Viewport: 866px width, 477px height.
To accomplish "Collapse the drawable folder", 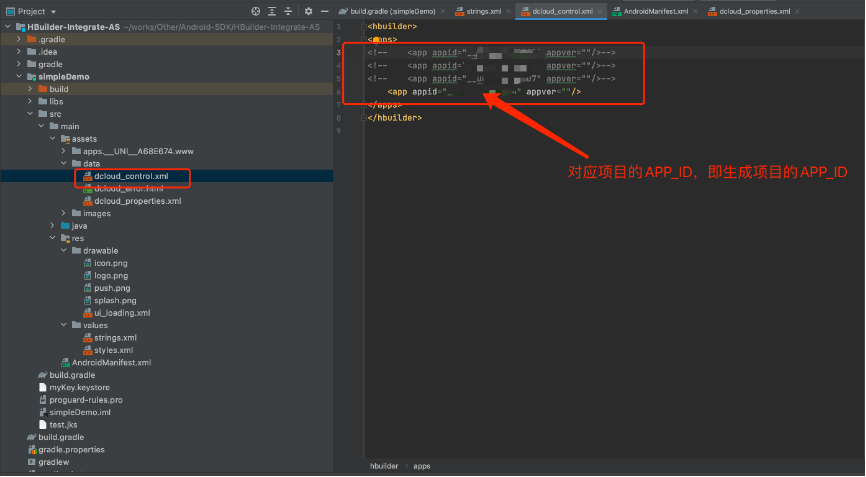I will click(x=64, y=250).
